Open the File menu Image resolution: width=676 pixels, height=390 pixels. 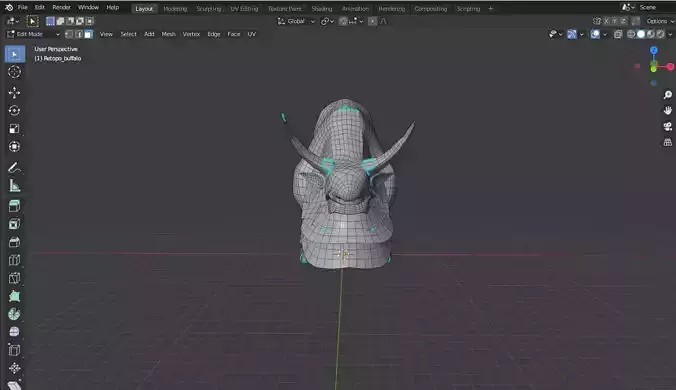click(22, 7)
